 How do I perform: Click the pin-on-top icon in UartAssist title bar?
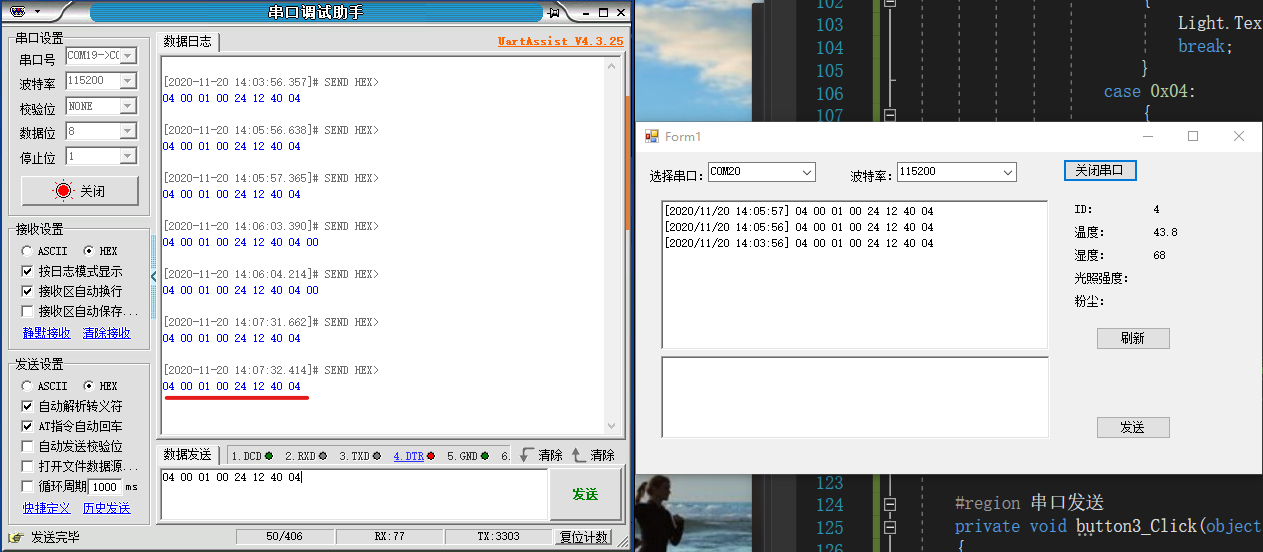pyautogui.click(x=553, y=12)
